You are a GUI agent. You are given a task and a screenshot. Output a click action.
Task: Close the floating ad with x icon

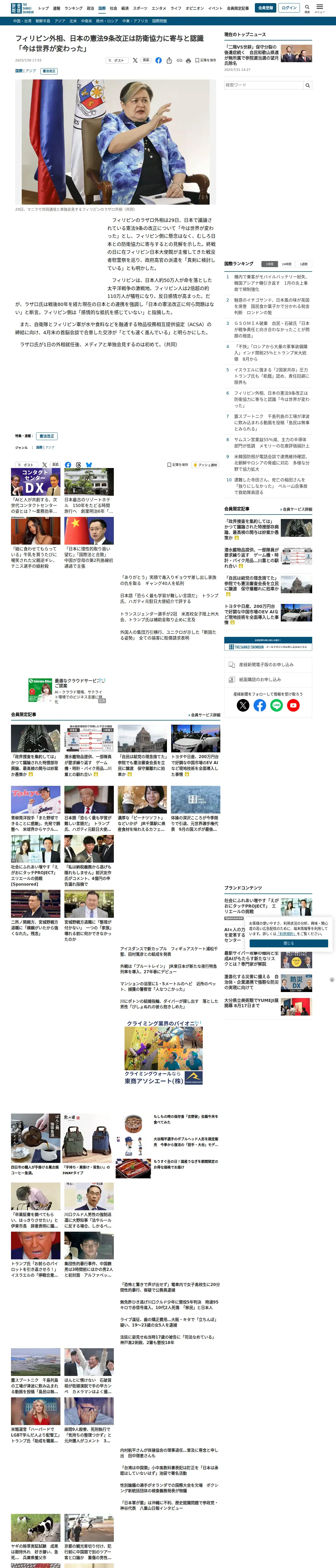pyautogui.click(x=332, y=980)
